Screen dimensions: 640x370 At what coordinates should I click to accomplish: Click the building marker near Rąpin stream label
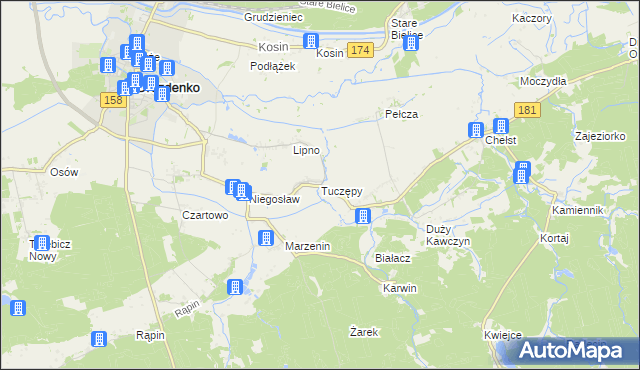pyautogui.click(x=235, y=287)
